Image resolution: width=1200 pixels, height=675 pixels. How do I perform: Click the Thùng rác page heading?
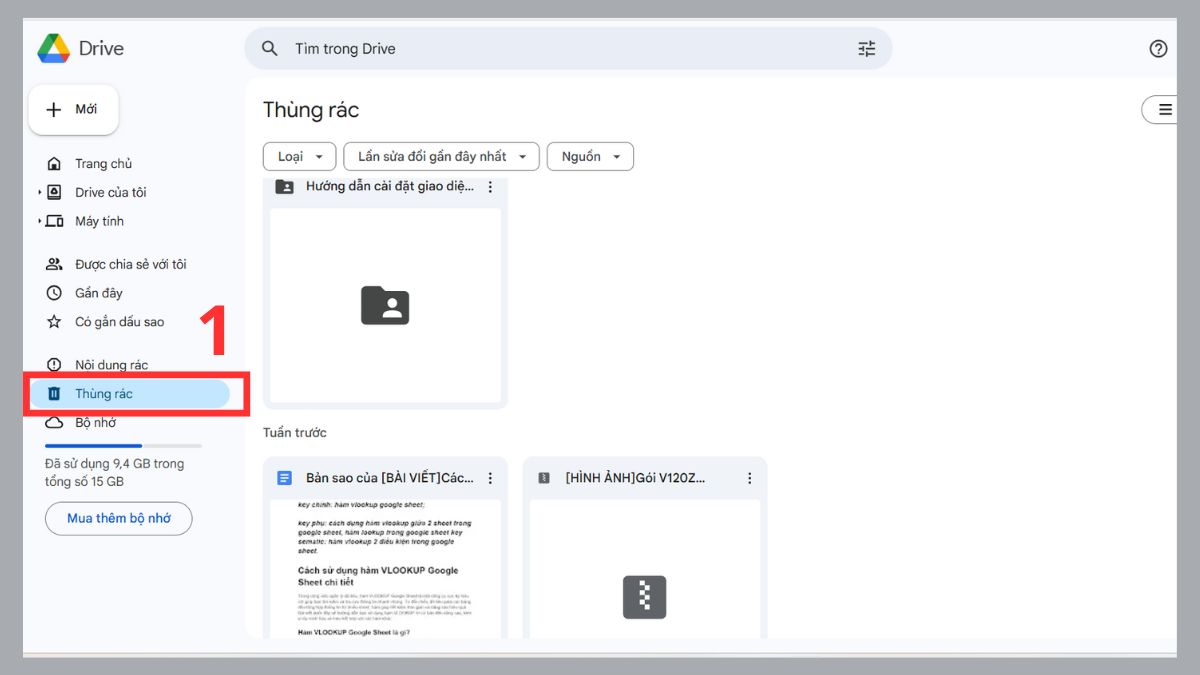point(311,110)
